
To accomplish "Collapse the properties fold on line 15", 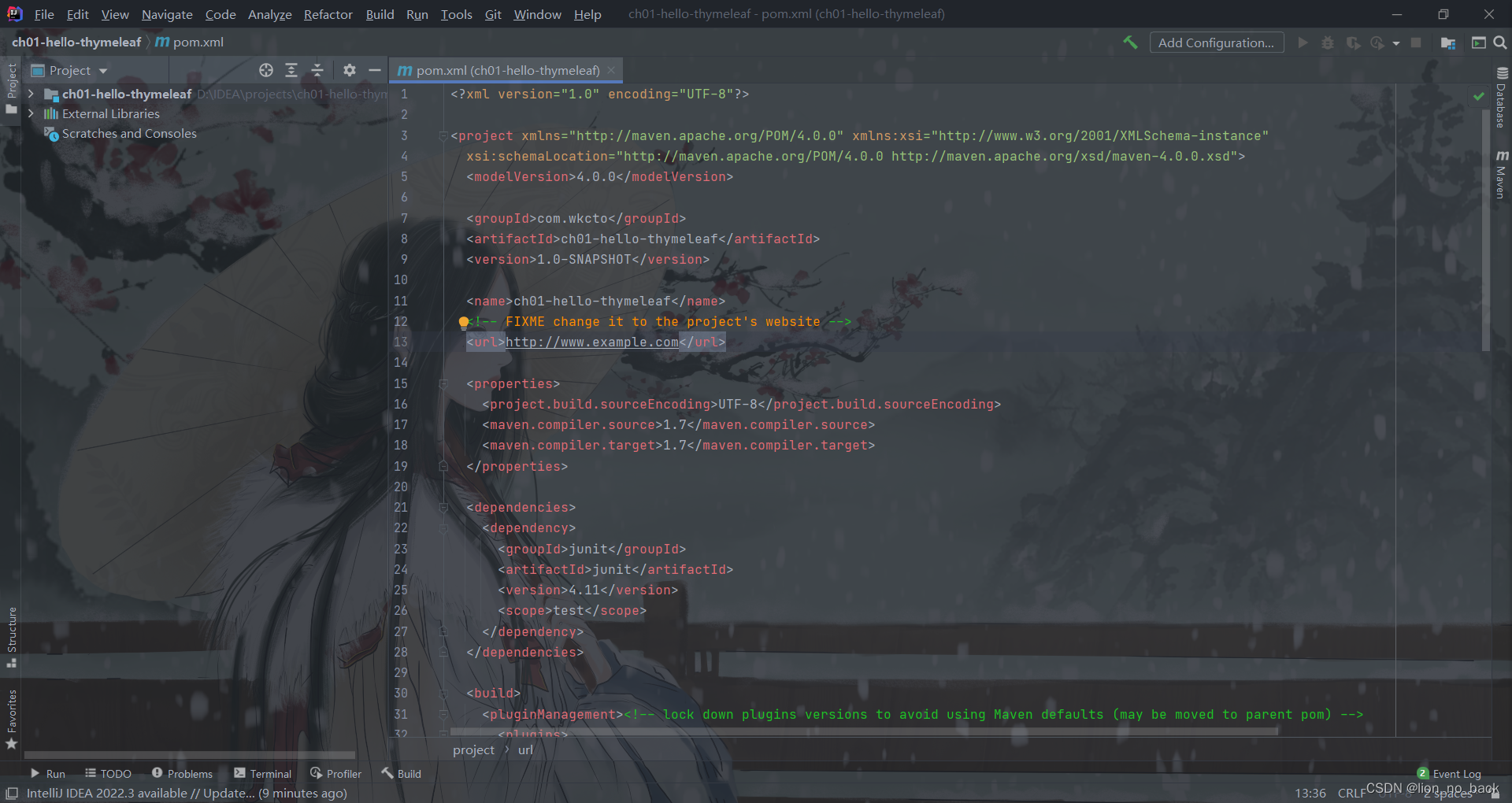I will 443,384.
